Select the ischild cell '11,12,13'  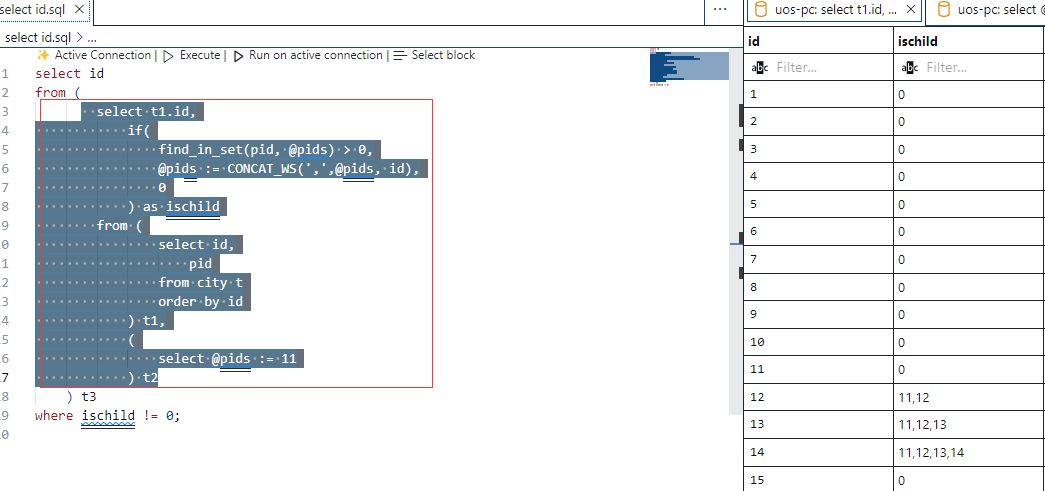(970, 424)
